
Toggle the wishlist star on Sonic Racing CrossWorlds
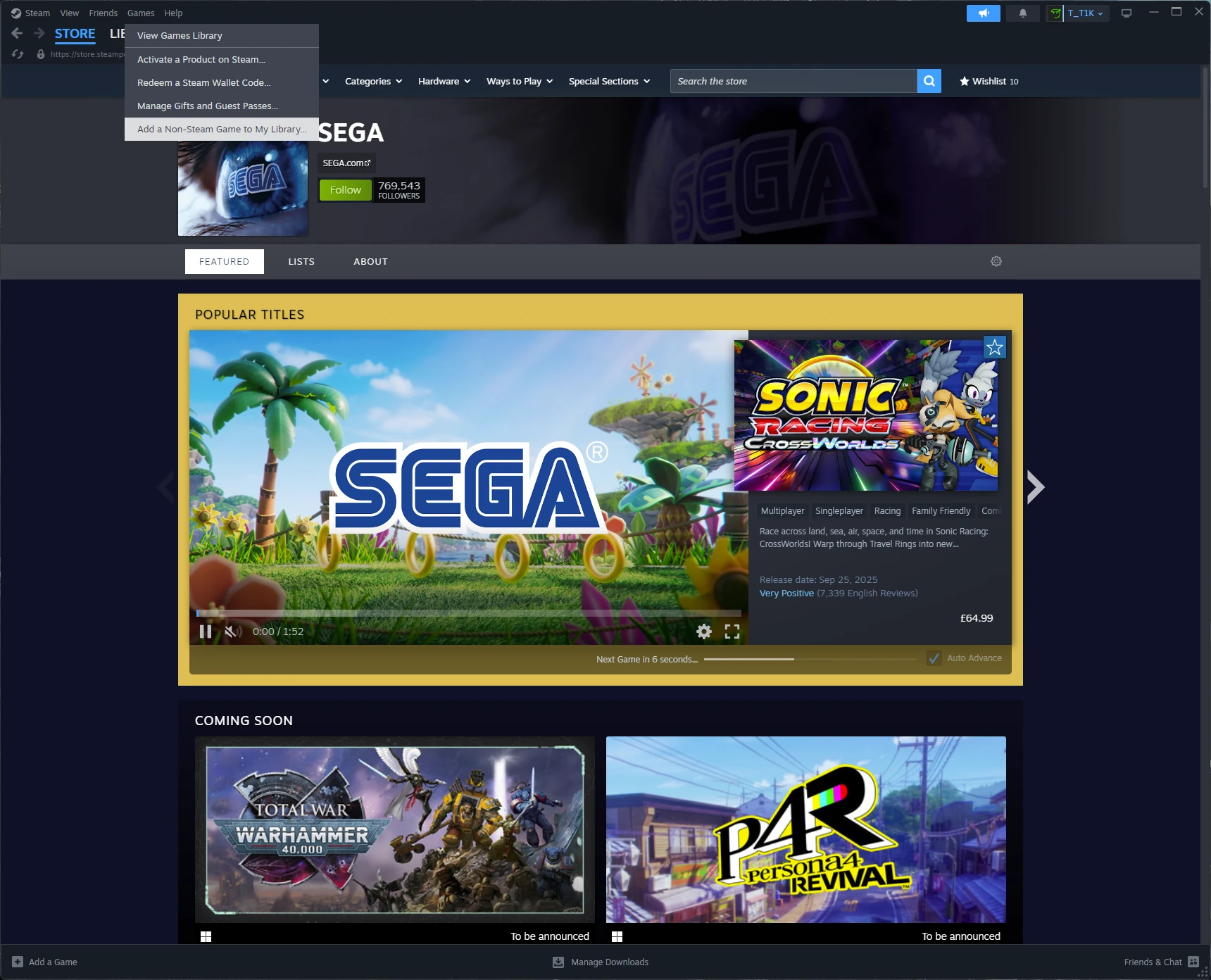[x=995, y=346]
